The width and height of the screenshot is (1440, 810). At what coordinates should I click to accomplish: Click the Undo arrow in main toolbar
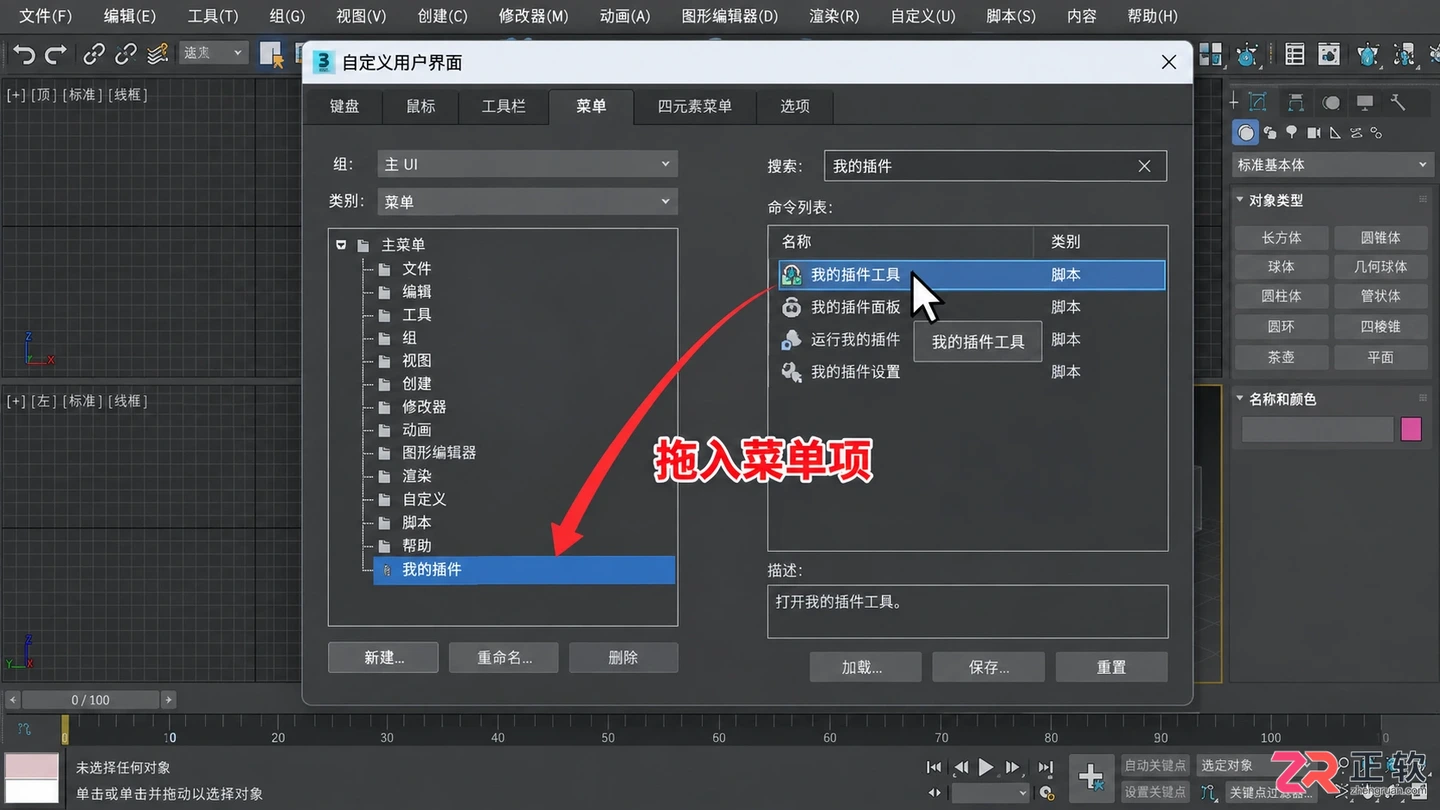click(24, 53)
